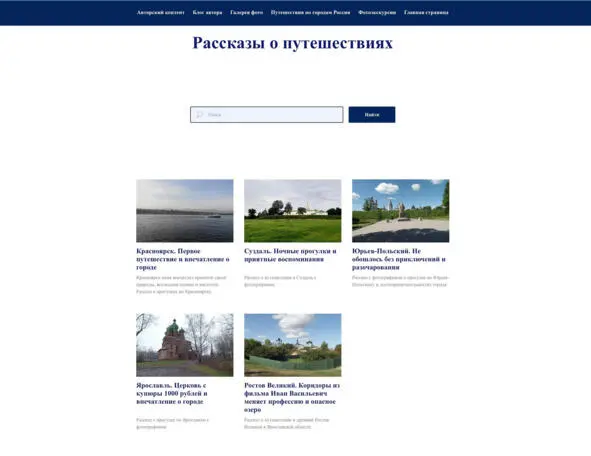This screenshot has width=591, height=456.
Task: Click the «Рассказы о путешествиях» page heading
Action: [292, 43]
